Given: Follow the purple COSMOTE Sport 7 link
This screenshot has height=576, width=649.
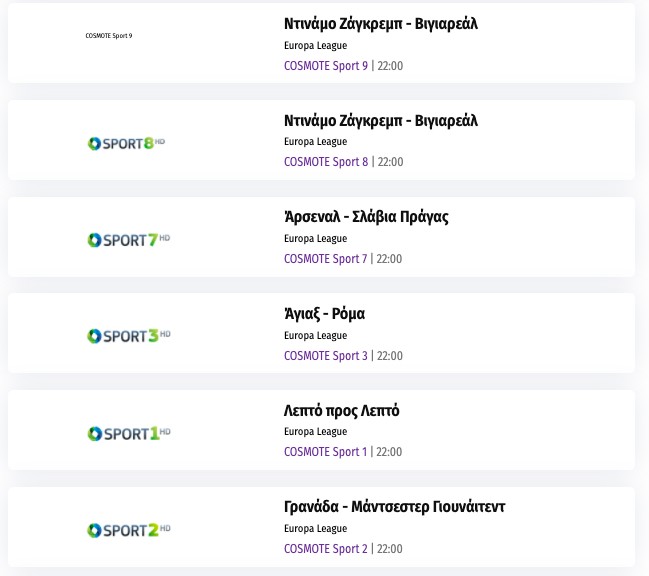Looking at the screenshot, I should tap(326, 259).
